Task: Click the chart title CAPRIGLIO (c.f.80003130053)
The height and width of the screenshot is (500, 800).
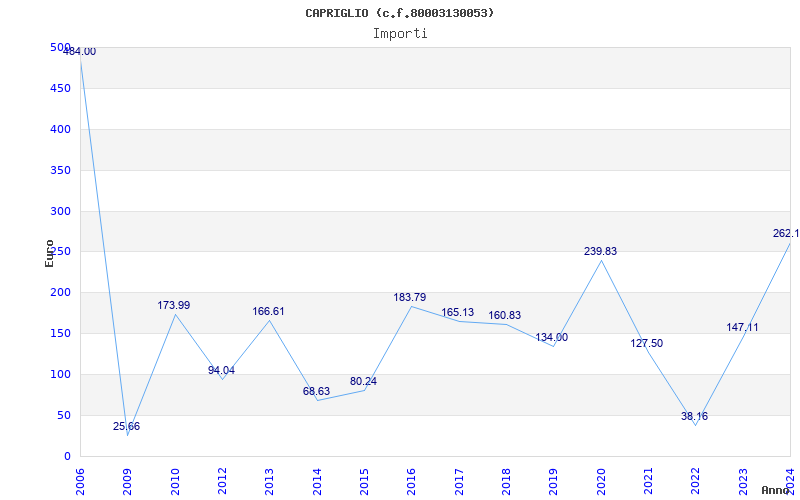Action: [x=399, y=13]
